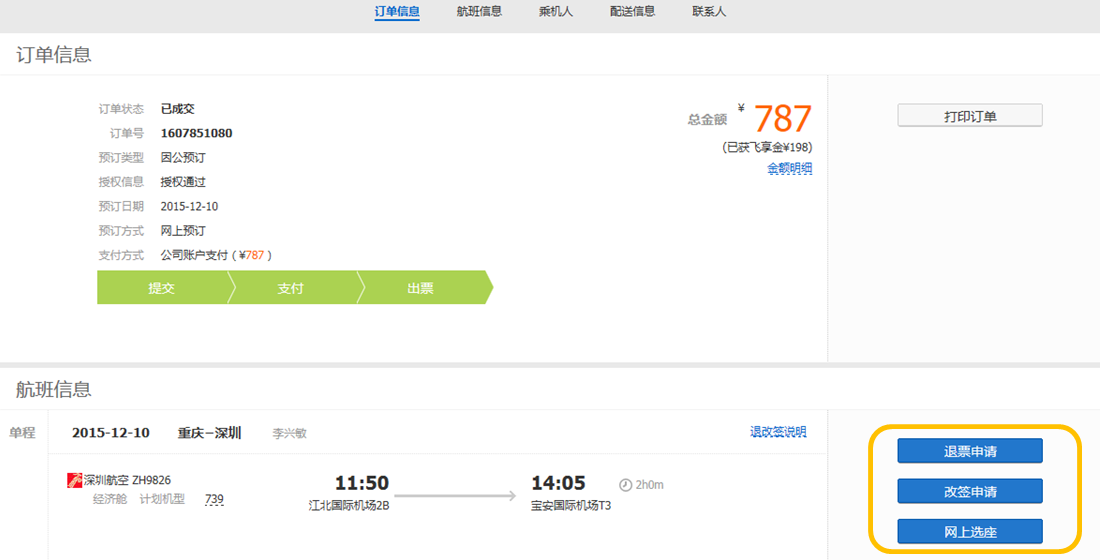This screenshot has width=1100, height=560.
Task: Go to the 乘机人 tab
Action: click(x=556, y=11)
